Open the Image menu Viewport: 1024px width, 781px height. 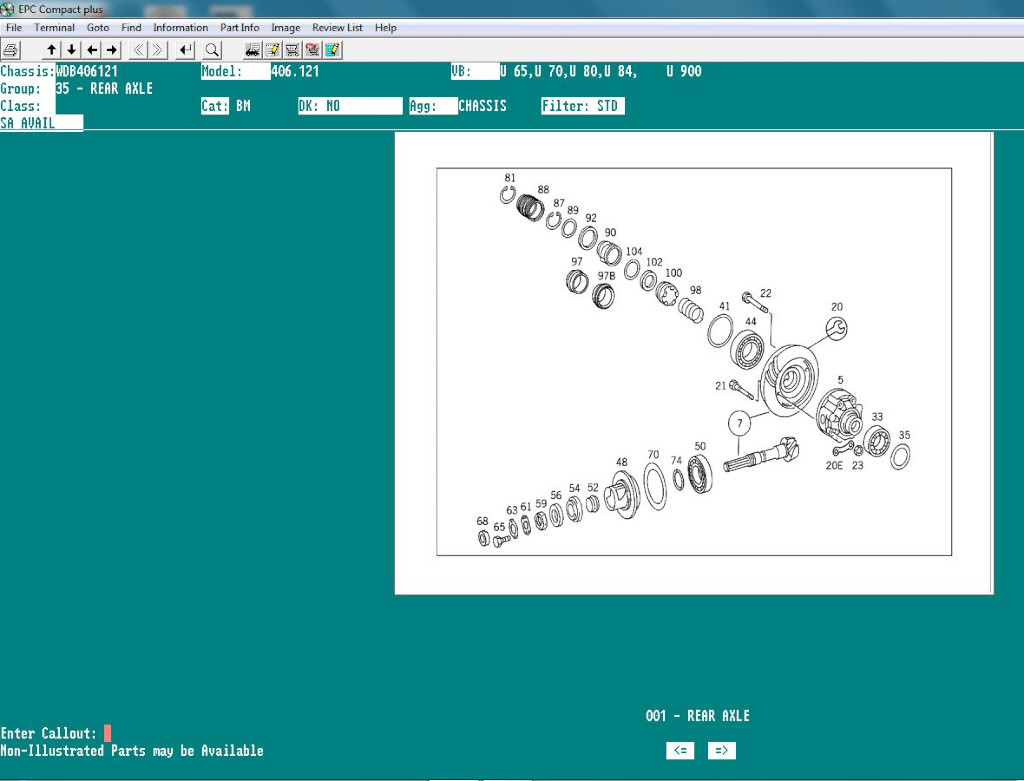pyautogui.click(x=285, y=27)
